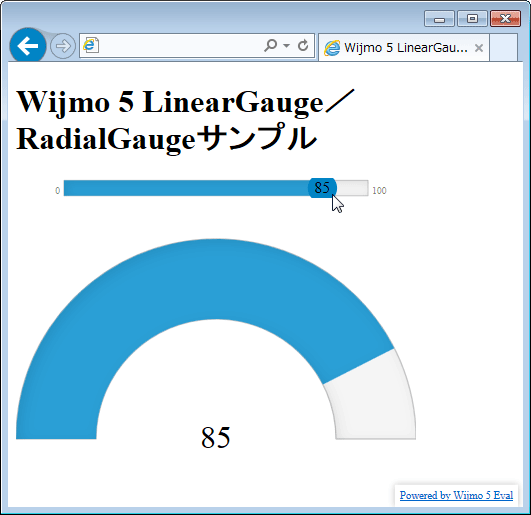Maximize the browser window
Screen dimensions: 531x515
pos(472,18)
